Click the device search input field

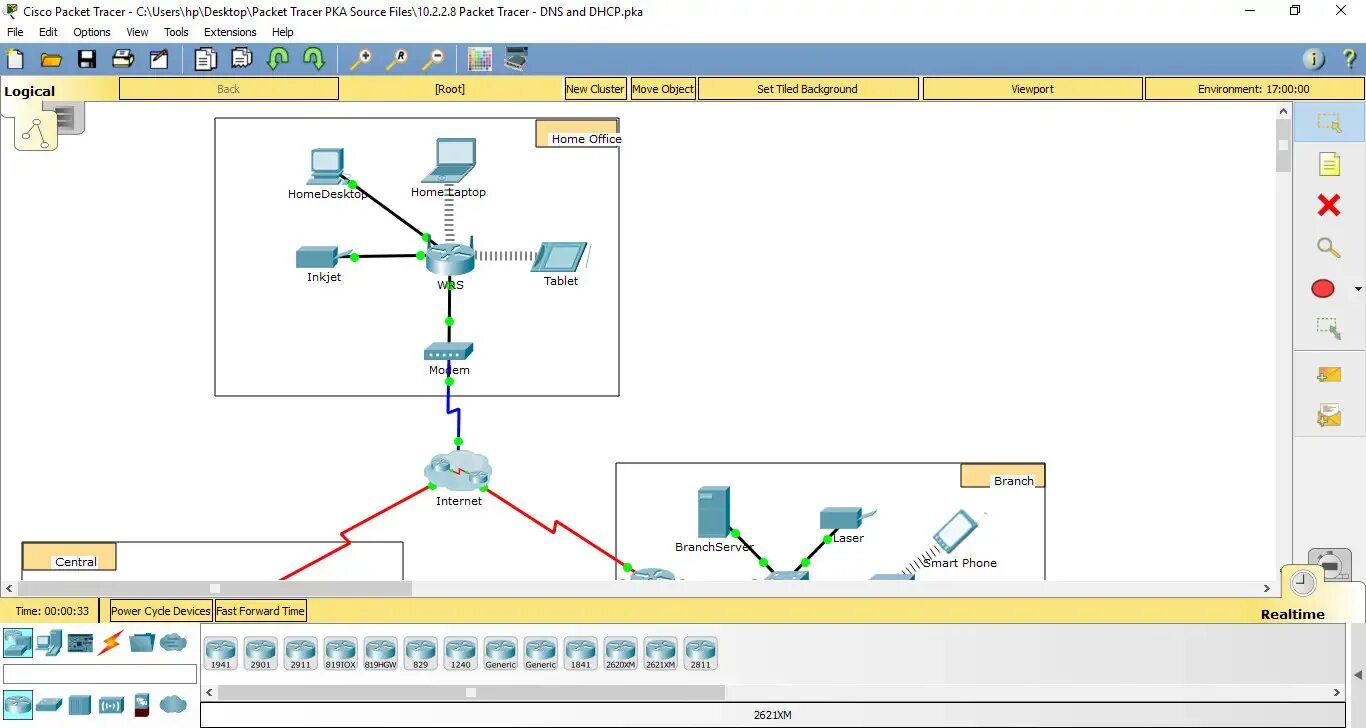100,674
